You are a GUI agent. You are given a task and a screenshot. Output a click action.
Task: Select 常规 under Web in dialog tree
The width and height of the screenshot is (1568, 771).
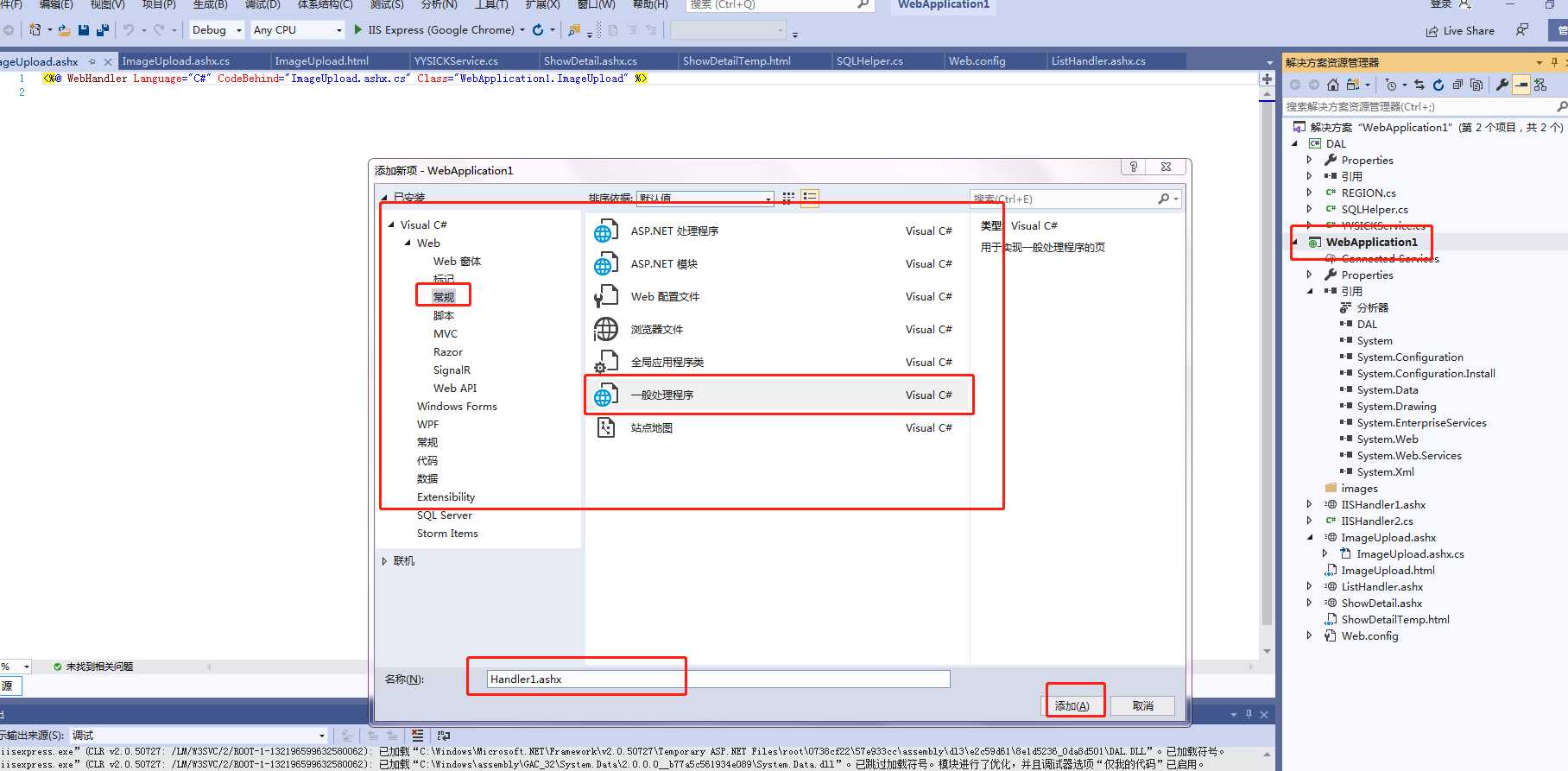point(444,297)
